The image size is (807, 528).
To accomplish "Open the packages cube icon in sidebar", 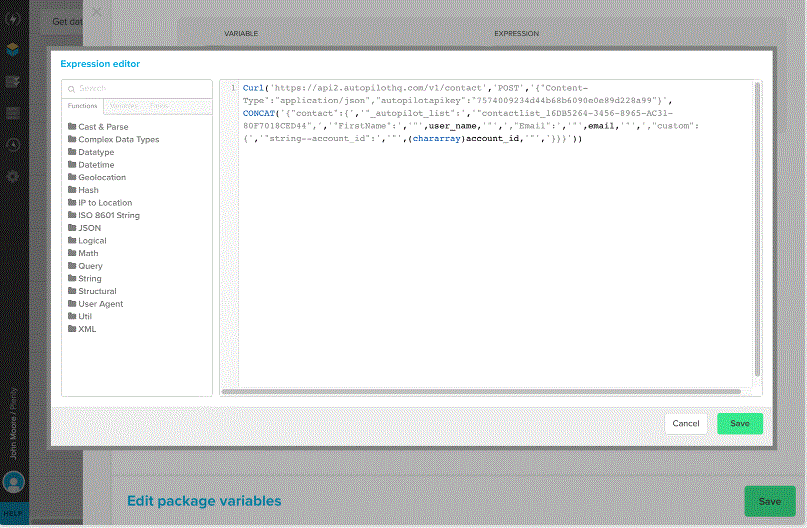I will tap(12, 49).
